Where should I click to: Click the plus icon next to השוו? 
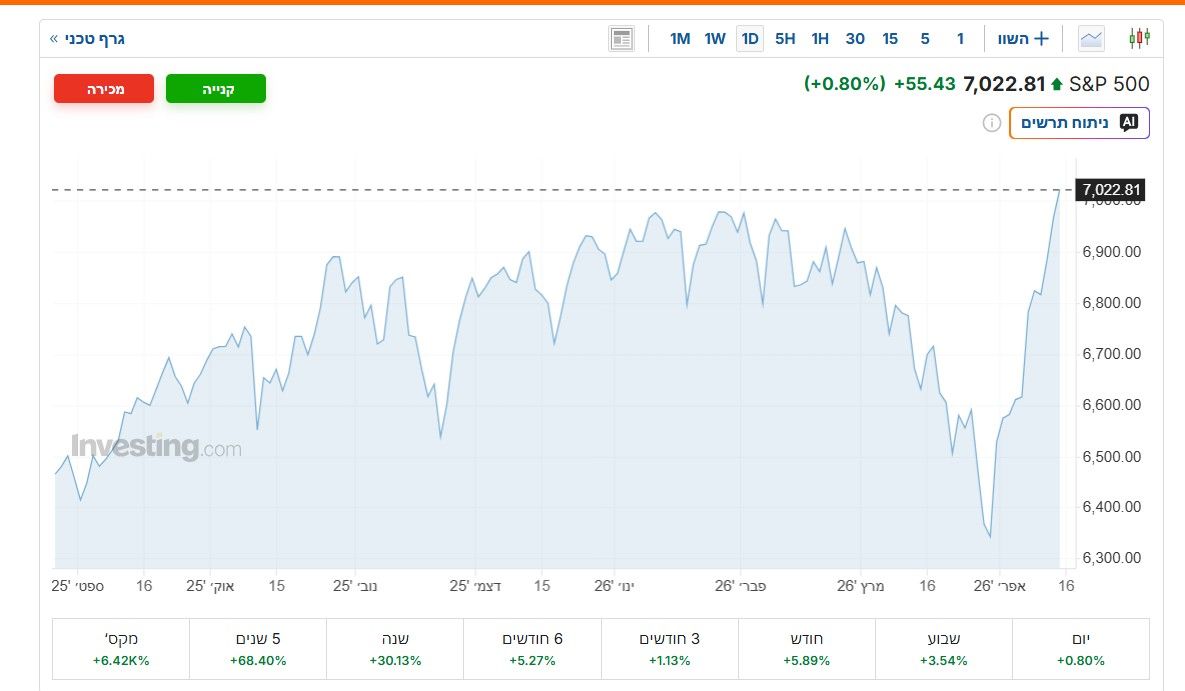point(1041,39)
